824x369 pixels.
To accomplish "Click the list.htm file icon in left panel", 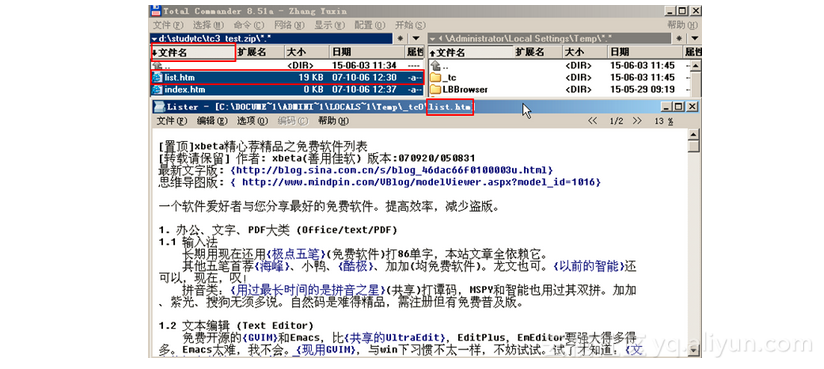I will [x=157, y=78].
